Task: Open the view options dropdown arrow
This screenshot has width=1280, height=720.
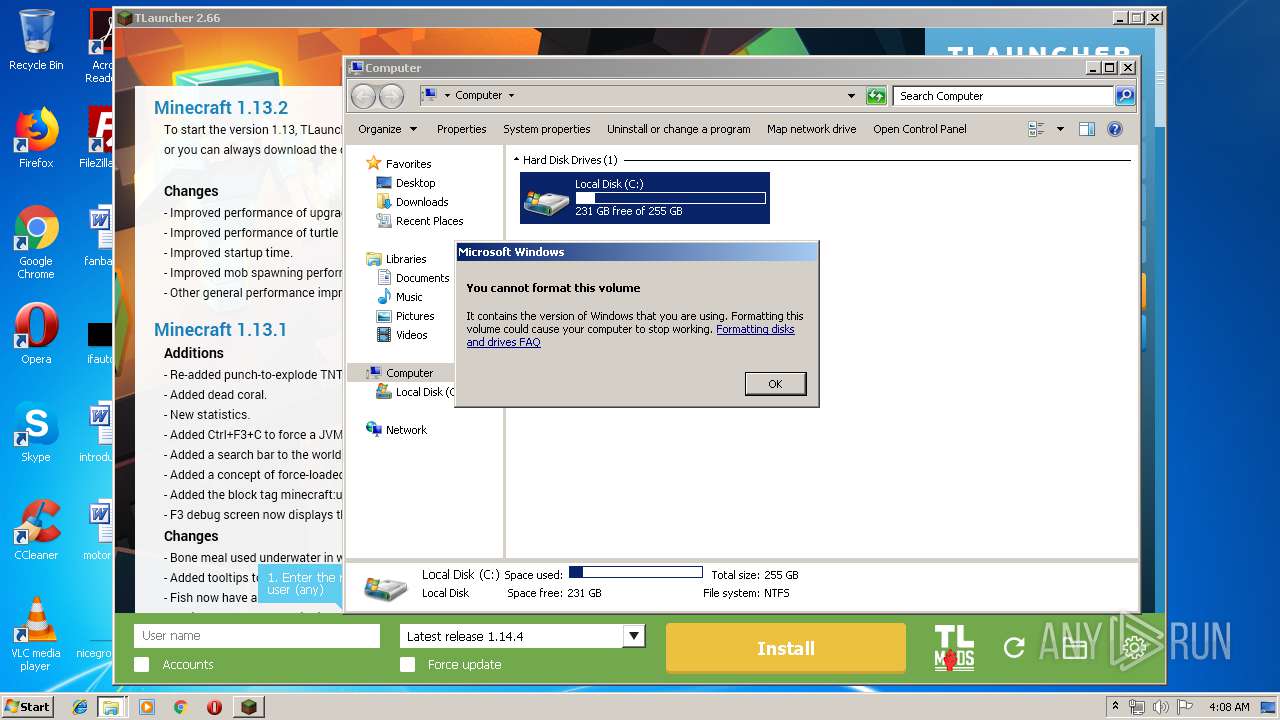Action: pos(1060,129)
